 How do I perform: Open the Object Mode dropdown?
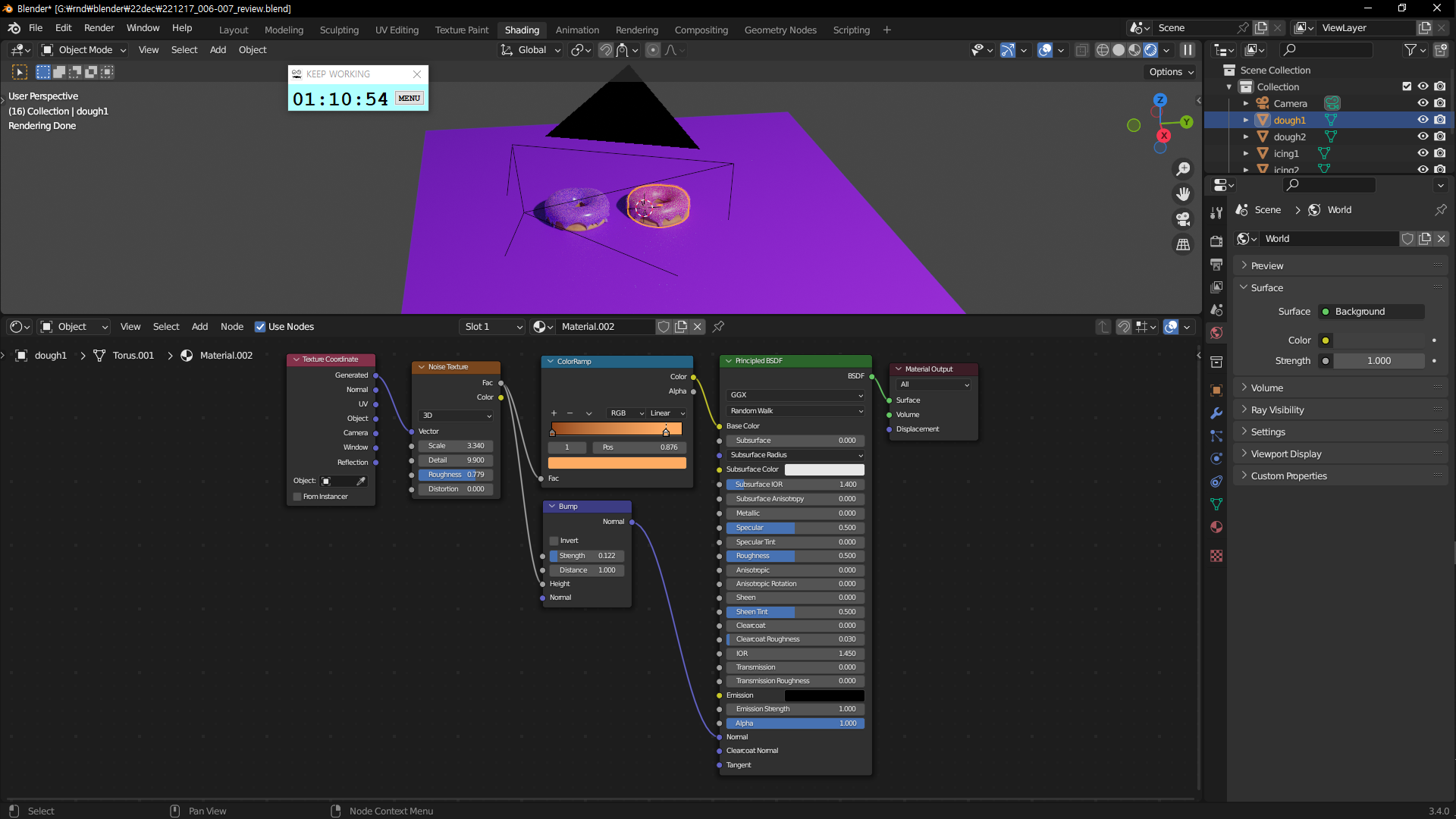point(84,50)
